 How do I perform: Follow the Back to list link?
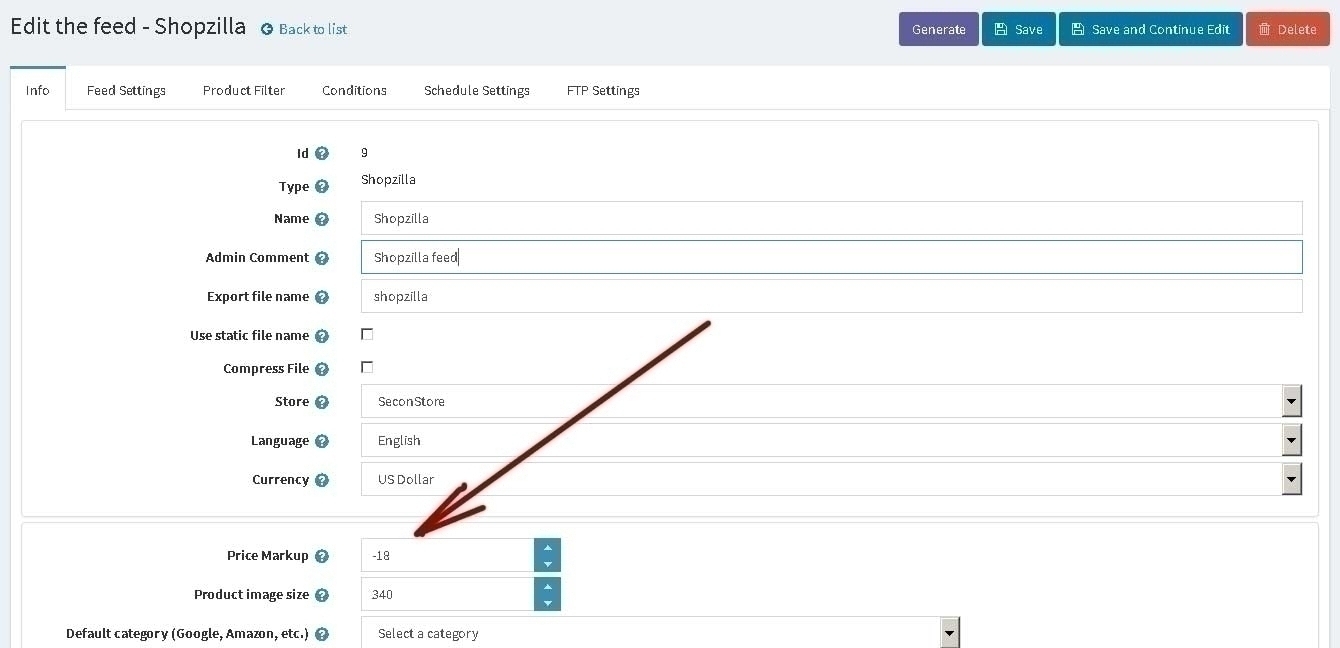coord(313,29)
